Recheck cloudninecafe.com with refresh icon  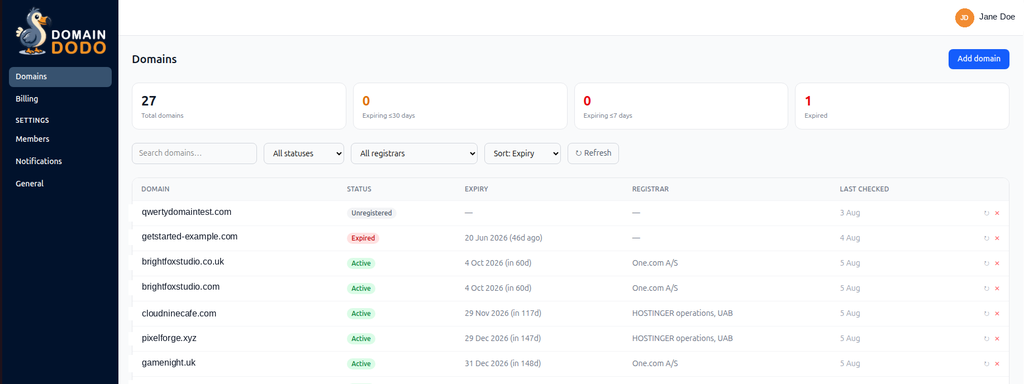tap(986, 313)
